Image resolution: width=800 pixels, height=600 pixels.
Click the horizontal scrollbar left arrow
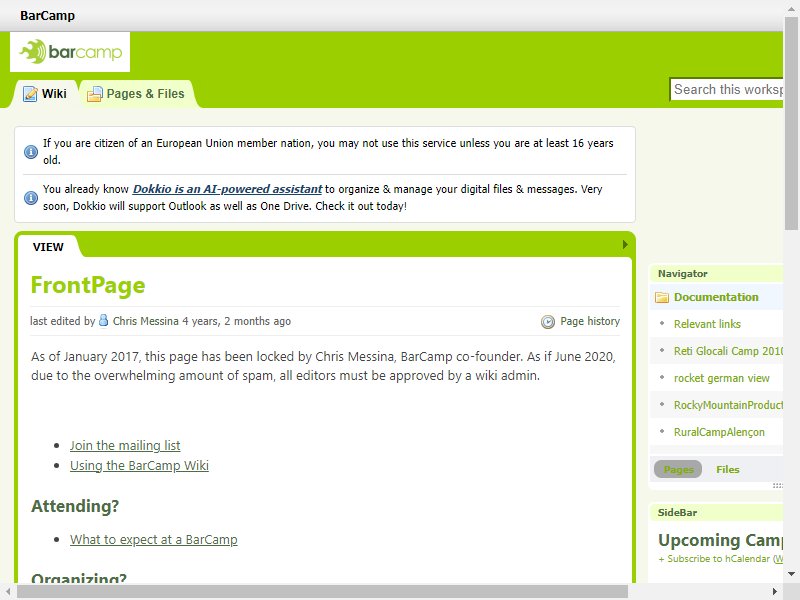(8, 592)
